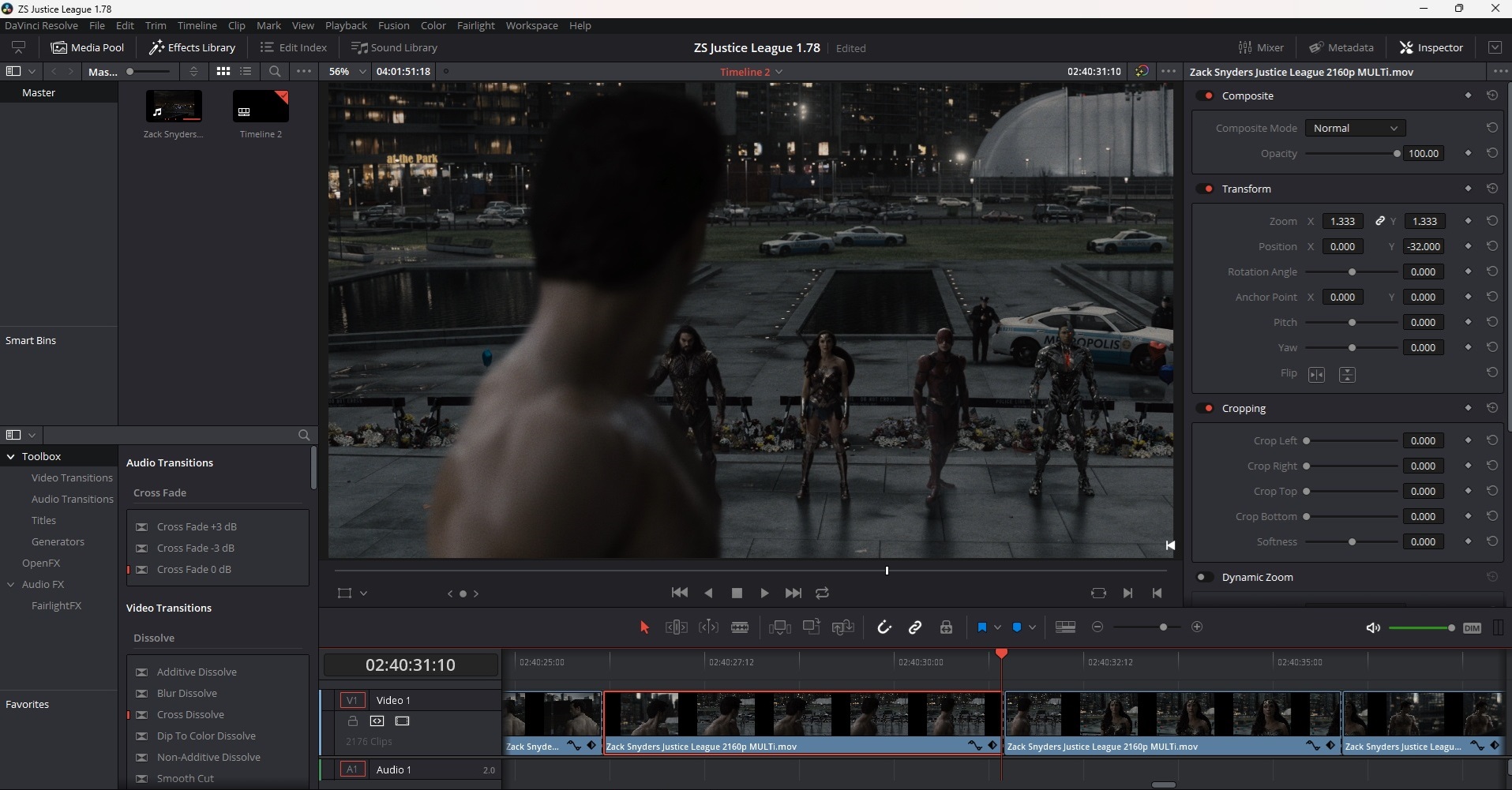This screenshot has height=790, width=1512.
Task: Mute audio with the speaker icon
Action: [x=1373, y=628]
